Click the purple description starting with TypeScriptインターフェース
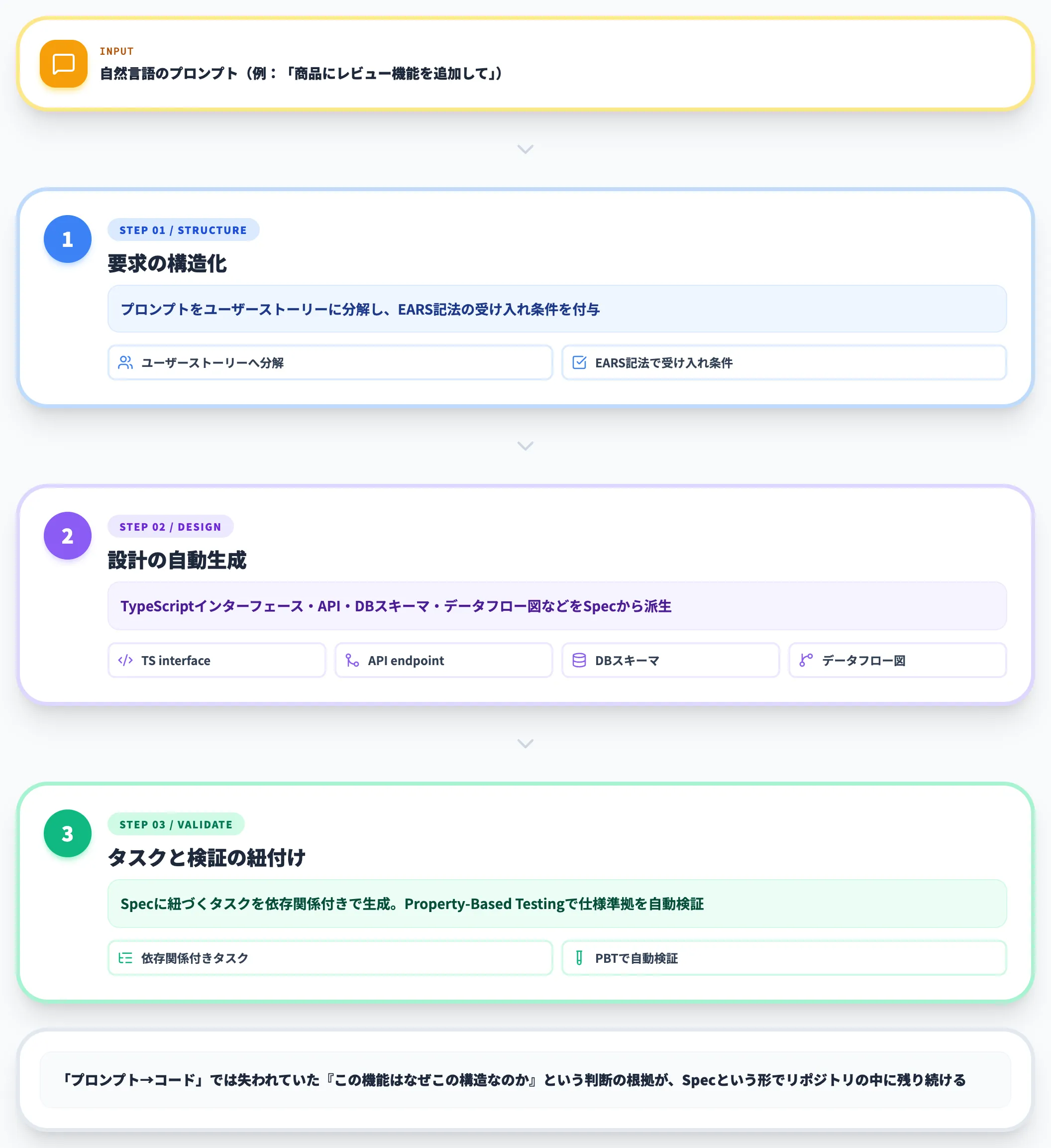Image resolution: width=1051 pixels, height=1148 pixels. pos(396,606)
